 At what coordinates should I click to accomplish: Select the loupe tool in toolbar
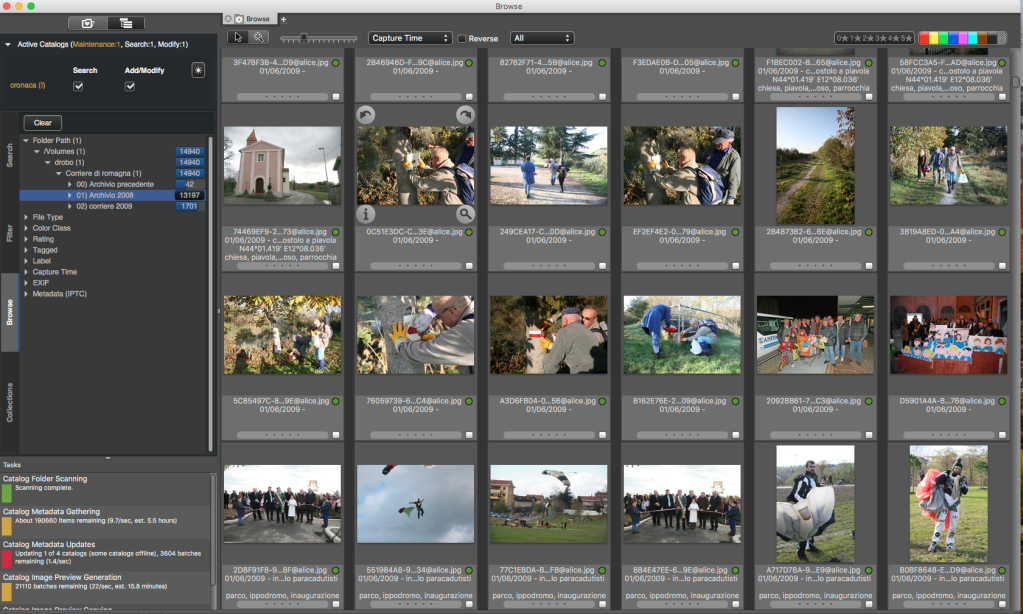pyautogui.click(x=258, y=38)
